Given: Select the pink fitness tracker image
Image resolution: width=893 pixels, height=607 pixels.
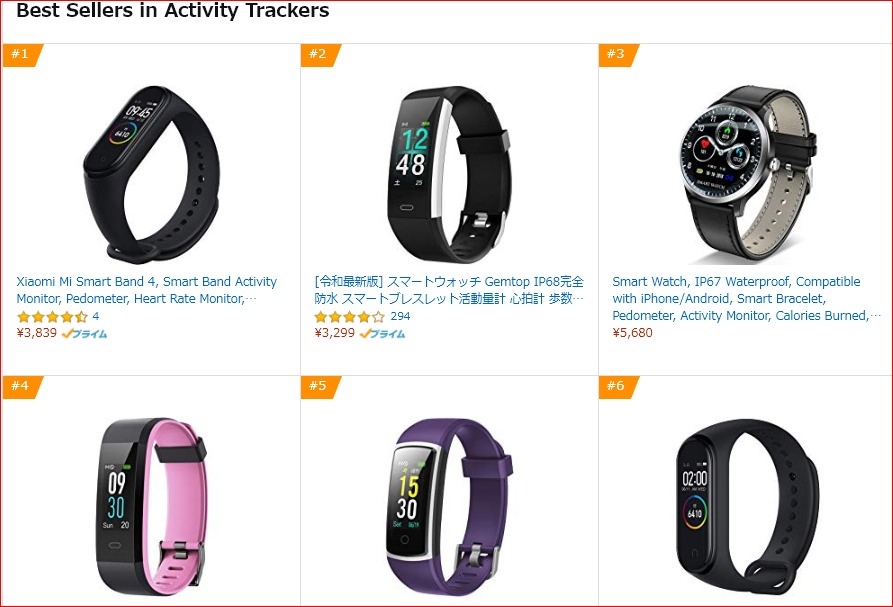Looking at the screenshot, I should (x=151, y=507).
